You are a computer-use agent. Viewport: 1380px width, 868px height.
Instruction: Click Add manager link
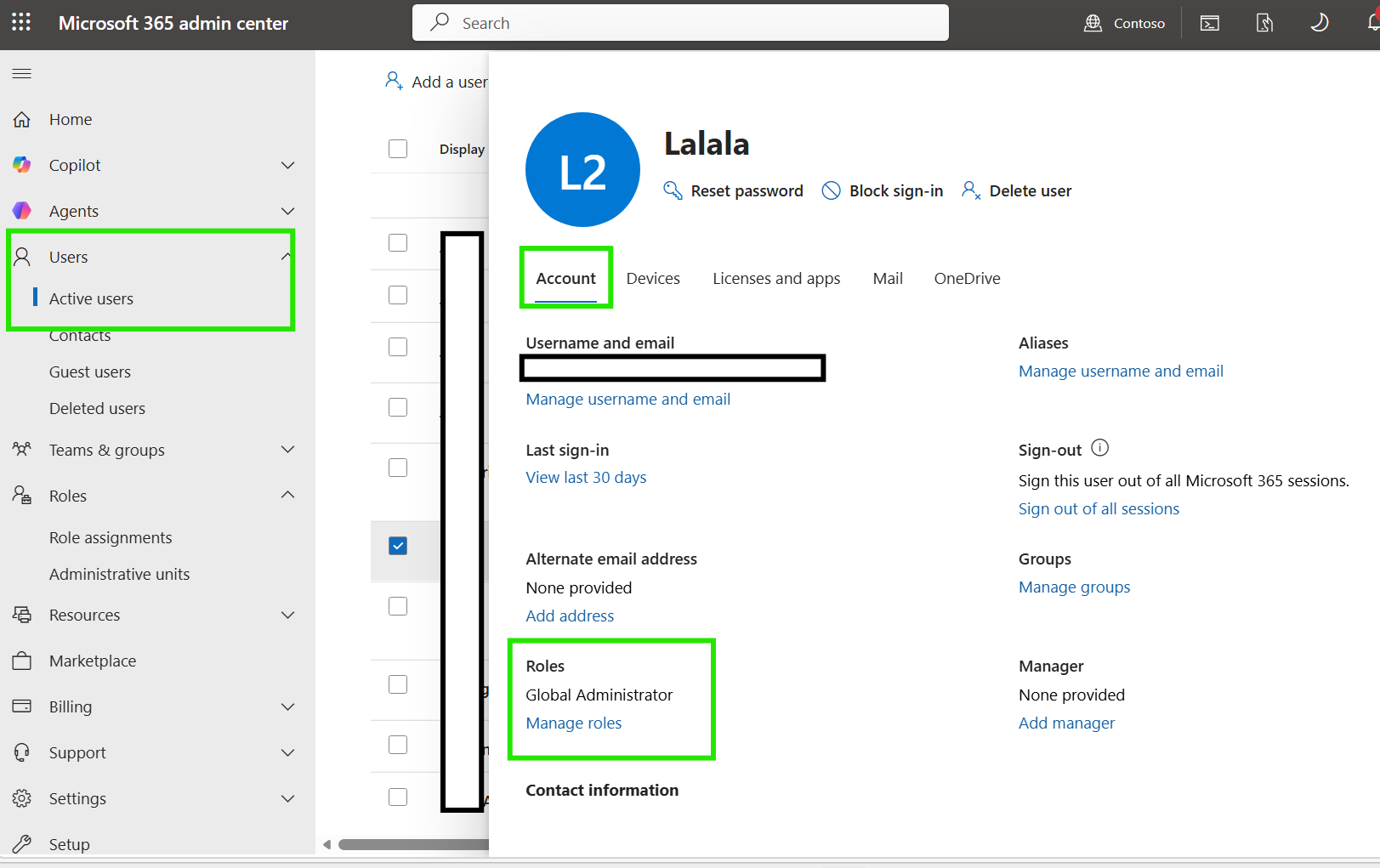click(x=1066, y=723)
